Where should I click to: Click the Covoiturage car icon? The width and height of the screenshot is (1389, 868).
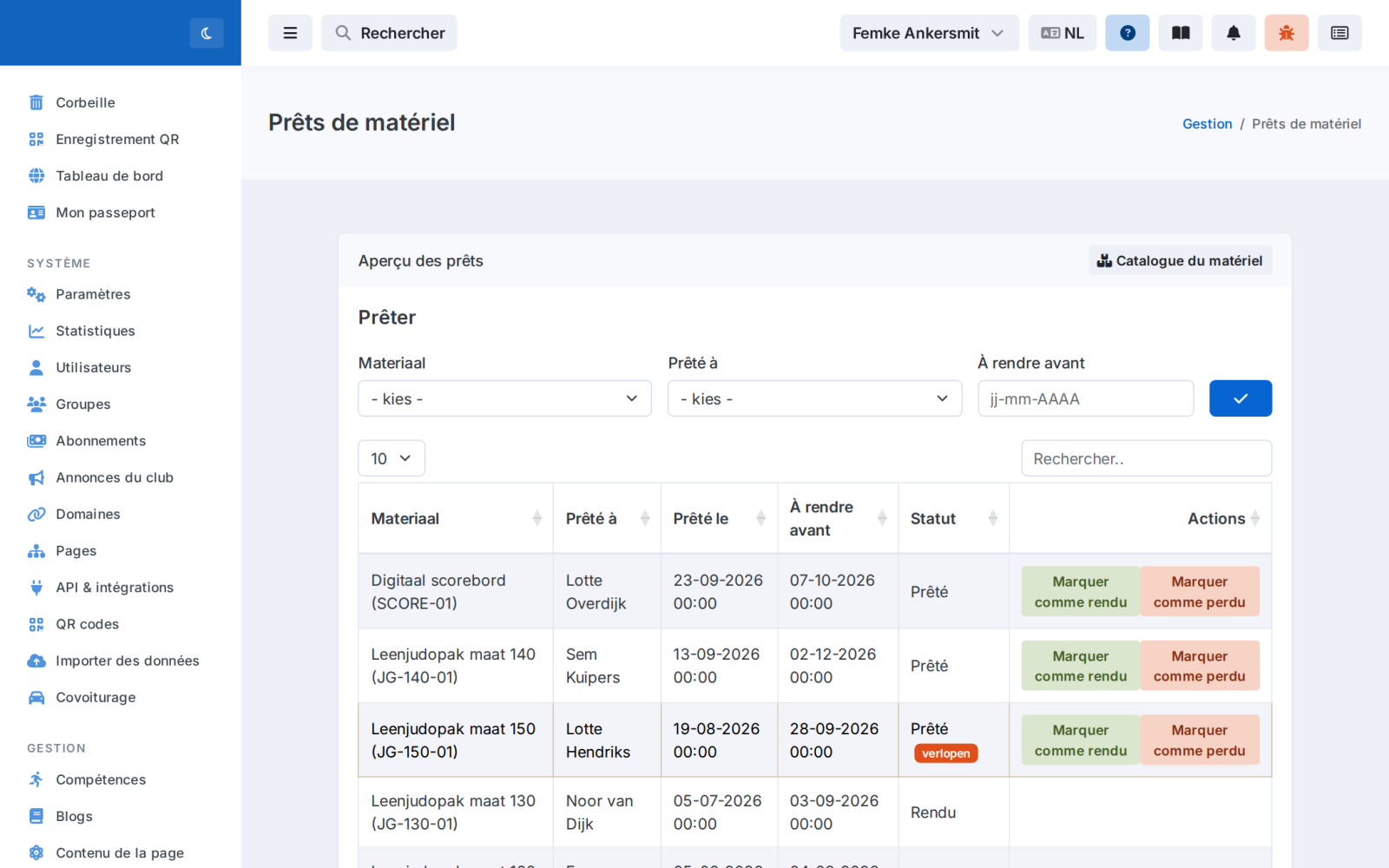tap(36, 697)
